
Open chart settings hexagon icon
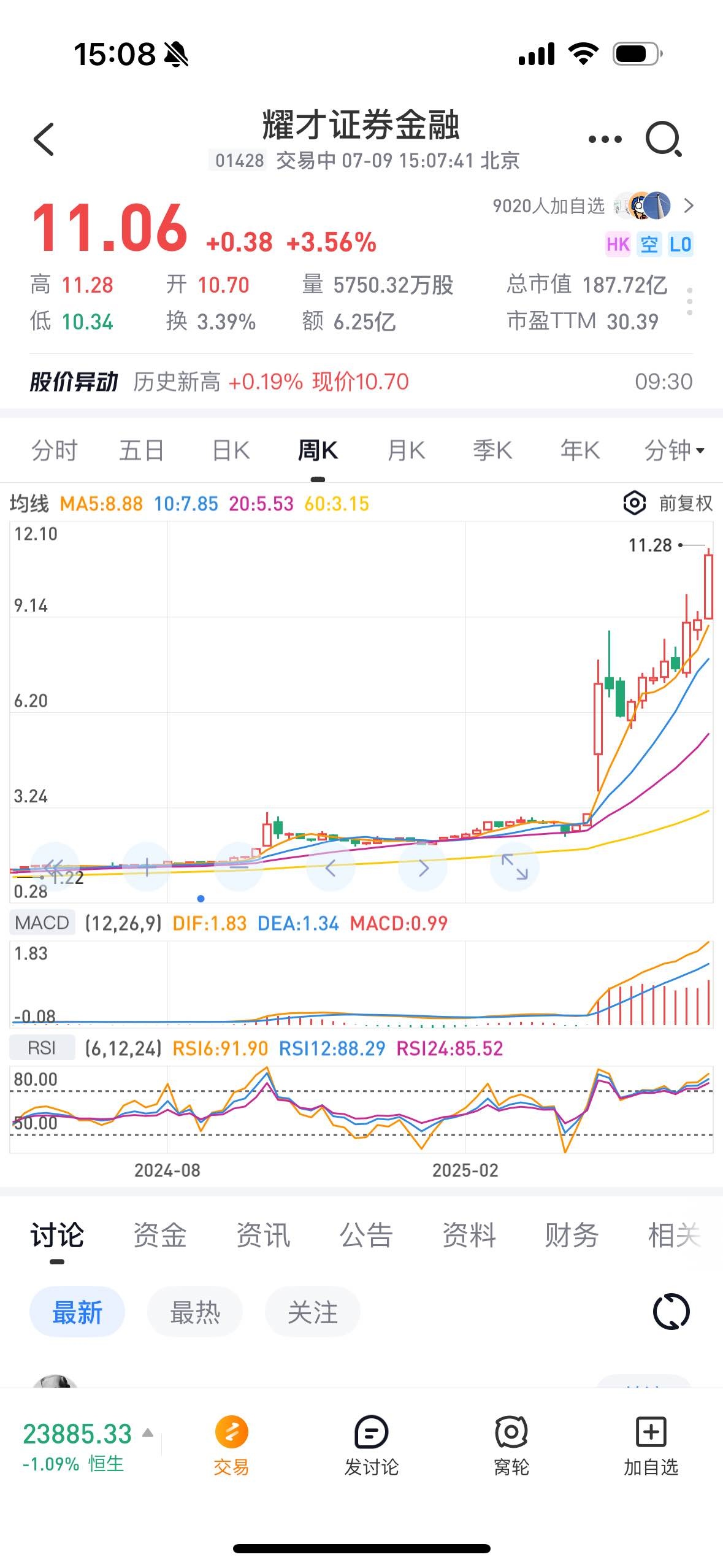point(635,504)
